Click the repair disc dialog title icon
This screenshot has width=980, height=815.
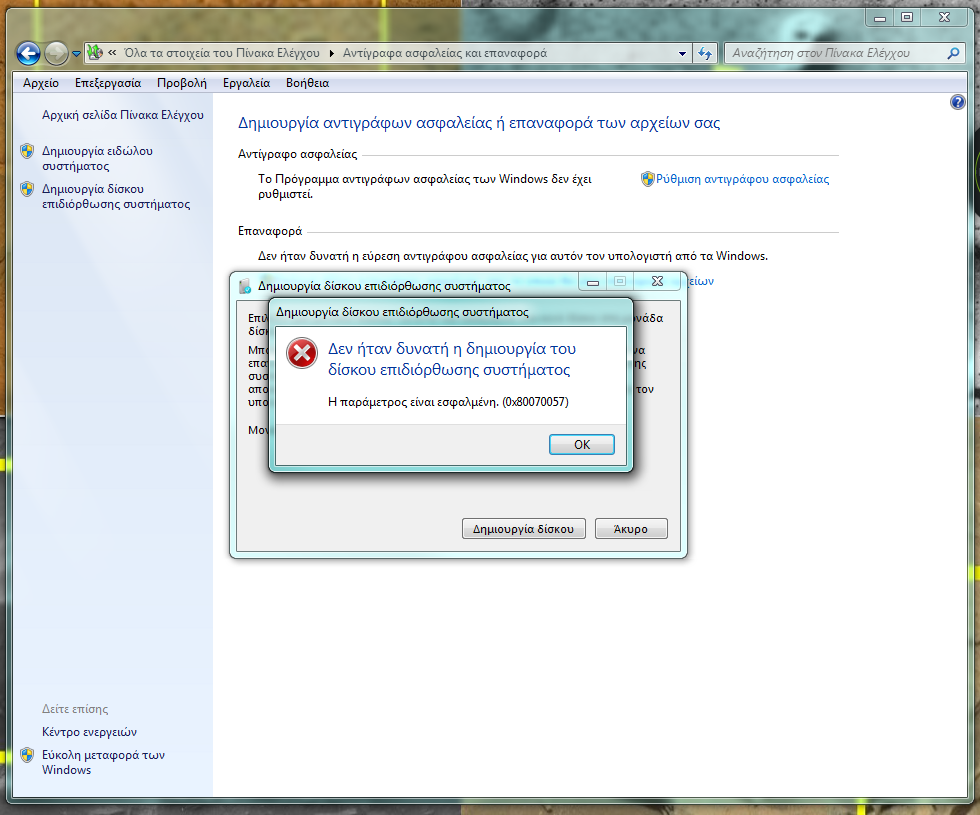tap(245, 286)
